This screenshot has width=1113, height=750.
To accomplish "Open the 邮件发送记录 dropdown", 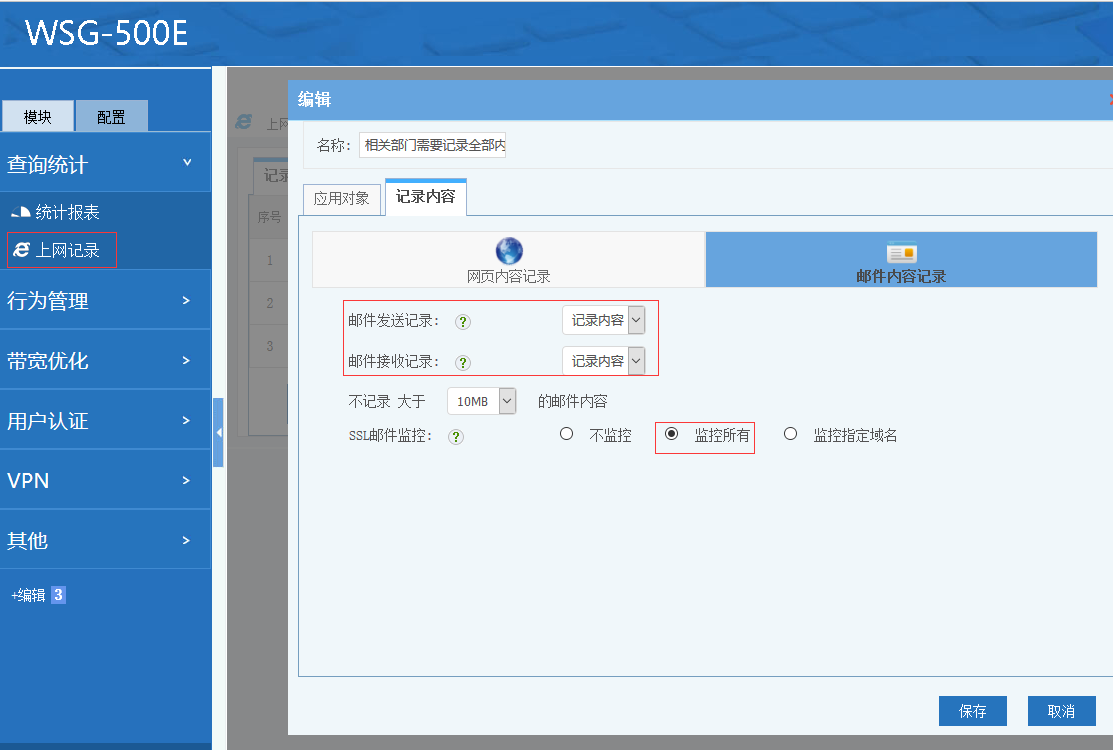I will click(x=603, y=320).
